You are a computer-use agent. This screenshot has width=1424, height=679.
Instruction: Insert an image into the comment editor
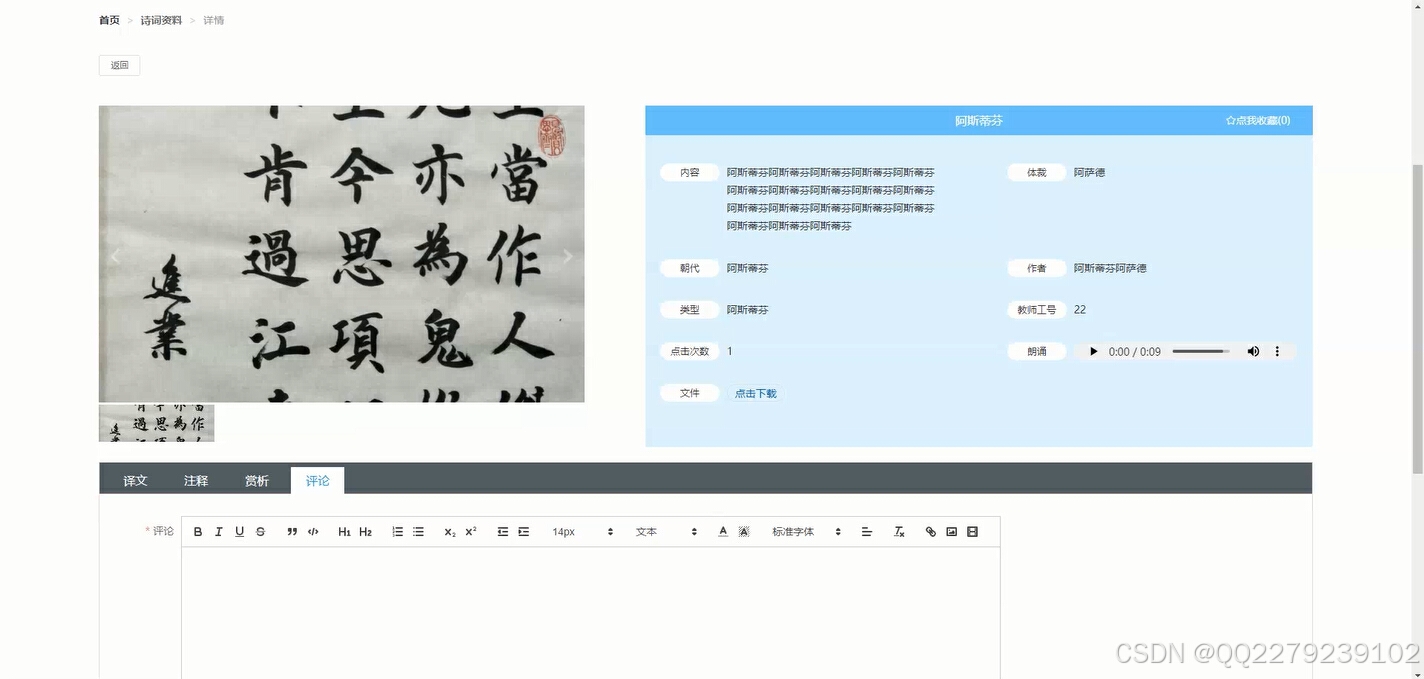click(950, 531)
